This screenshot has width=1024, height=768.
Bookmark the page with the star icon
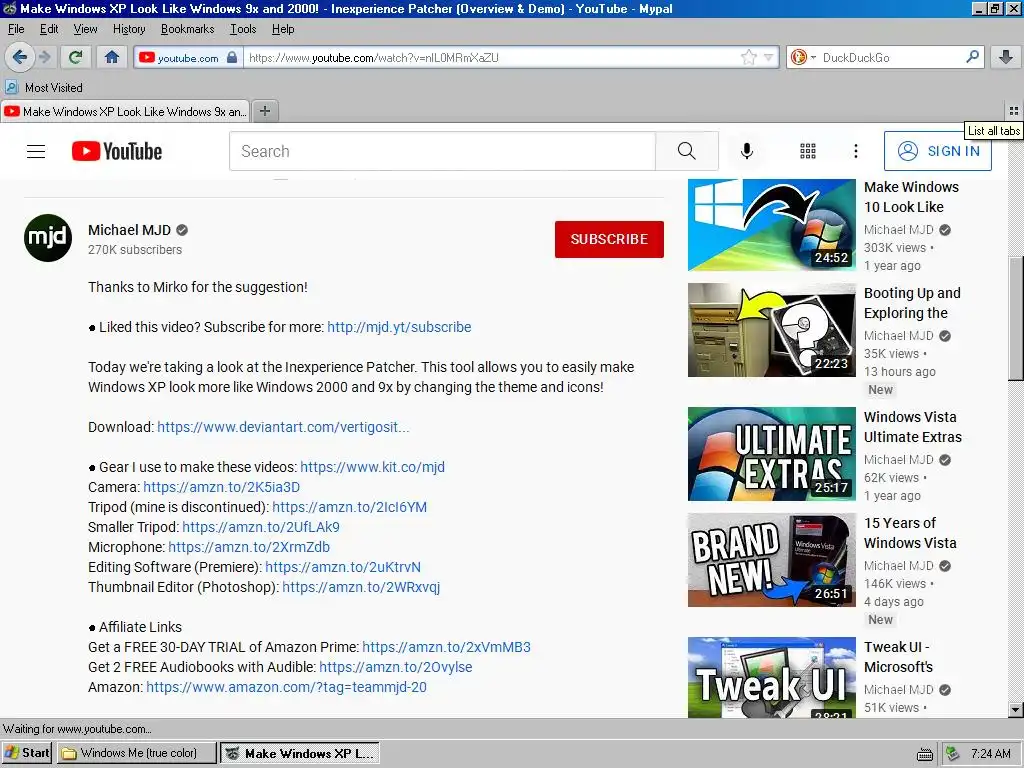pyautogui.click(x=748, y=57)
